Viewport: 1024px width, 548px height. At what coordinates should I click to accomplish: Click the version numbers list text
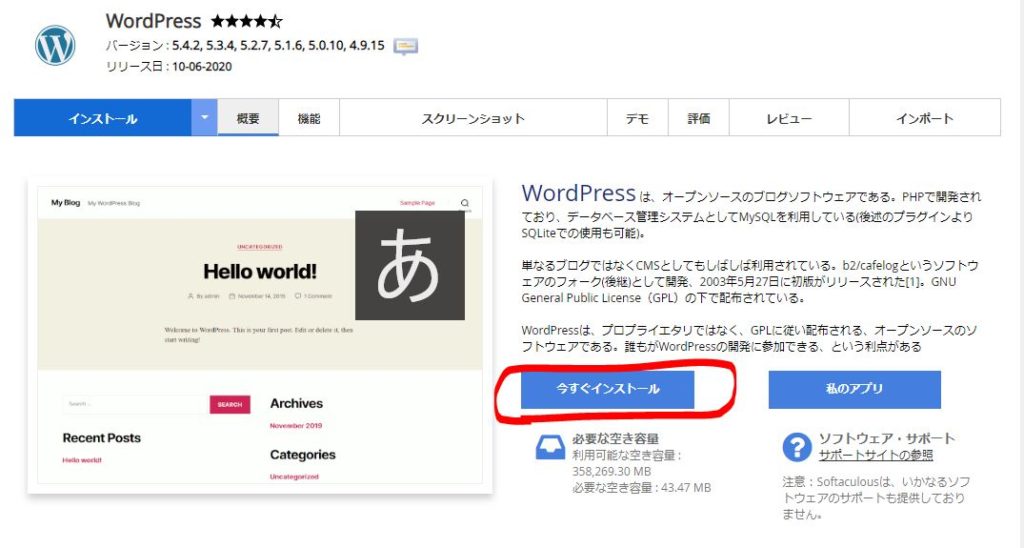[x=278, y=46]
